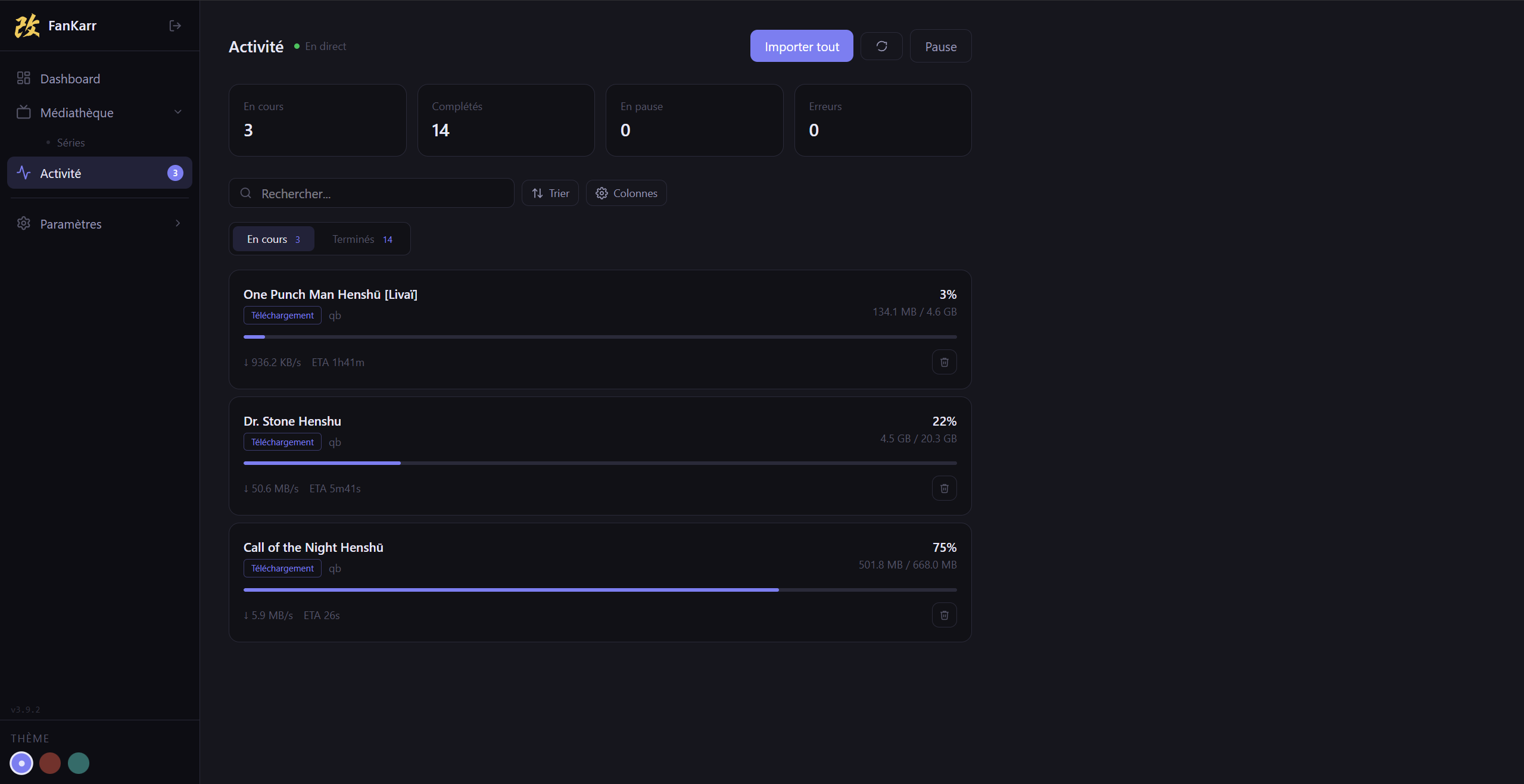Select the red theme swatch
This screenshot has height=784, width=1524.
[x=50, y=763]
